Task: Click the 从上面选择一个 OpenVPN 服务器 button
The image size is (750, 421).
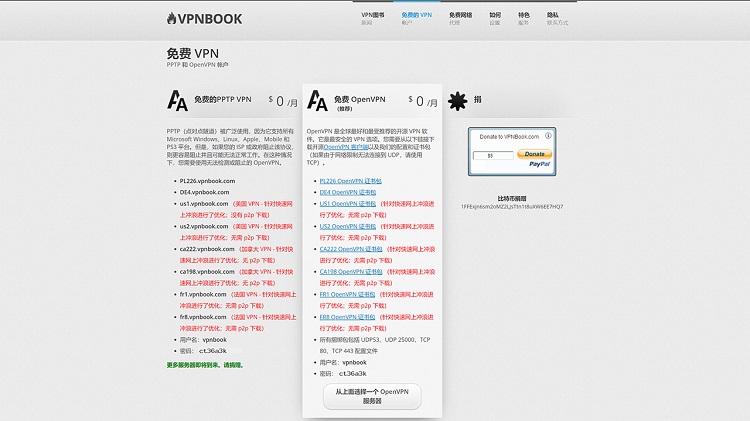Action: 372,396
